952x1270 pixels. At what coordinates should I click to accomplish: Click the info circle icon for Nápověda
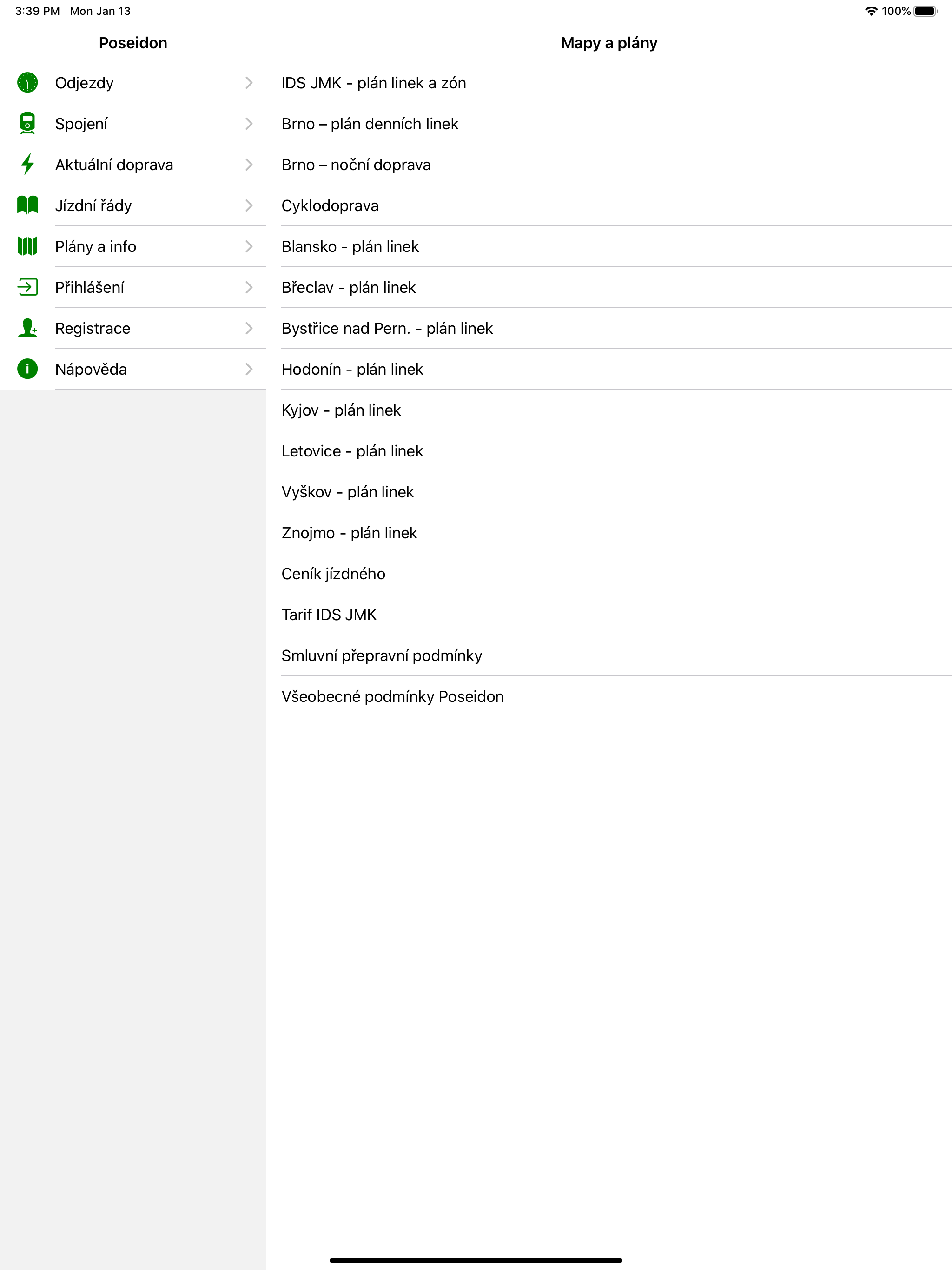[27, 369]
